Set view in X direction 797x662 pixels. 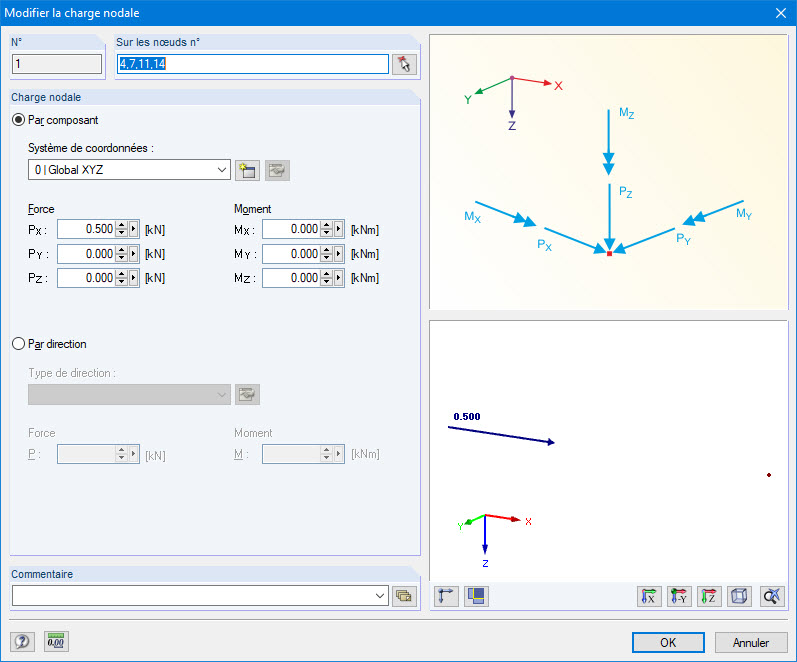[x=649, y=596]
